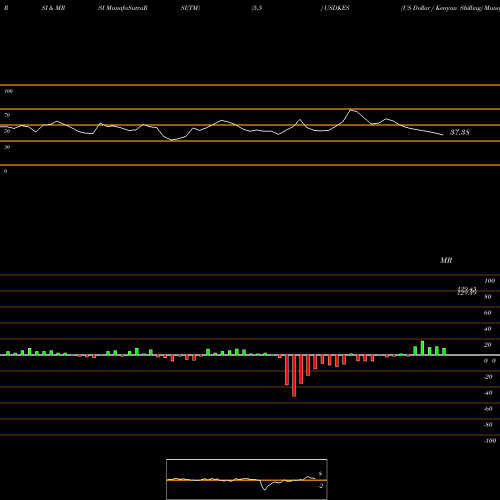The image size is (500, 500).
Task: Click the 40 label on MR axis
Action: pos(487,329)
